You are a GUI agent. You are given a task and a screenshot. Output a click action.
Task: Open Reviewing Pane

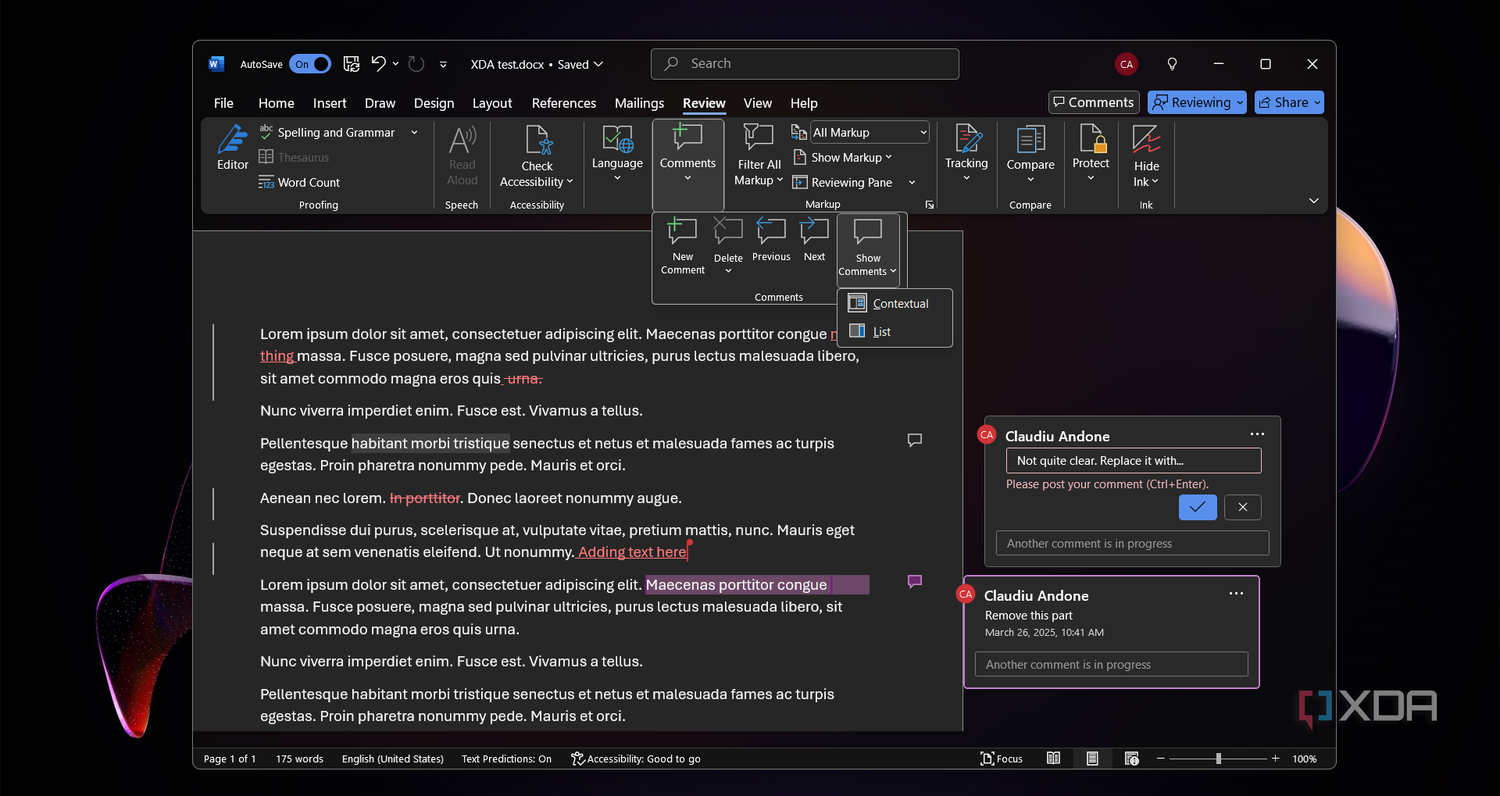point(842,182)
